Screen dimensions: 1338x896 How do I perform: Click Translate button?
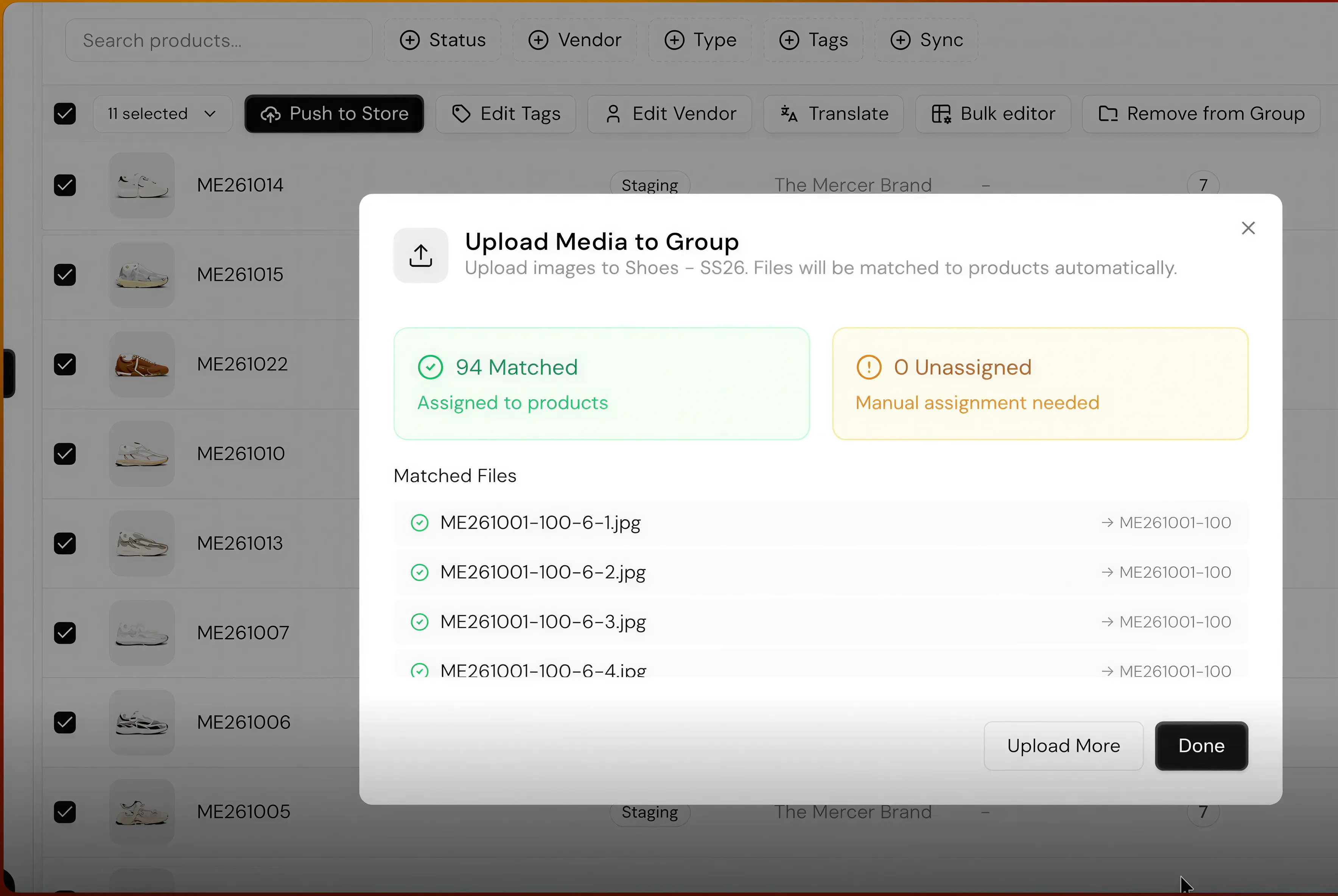[834, 114]
